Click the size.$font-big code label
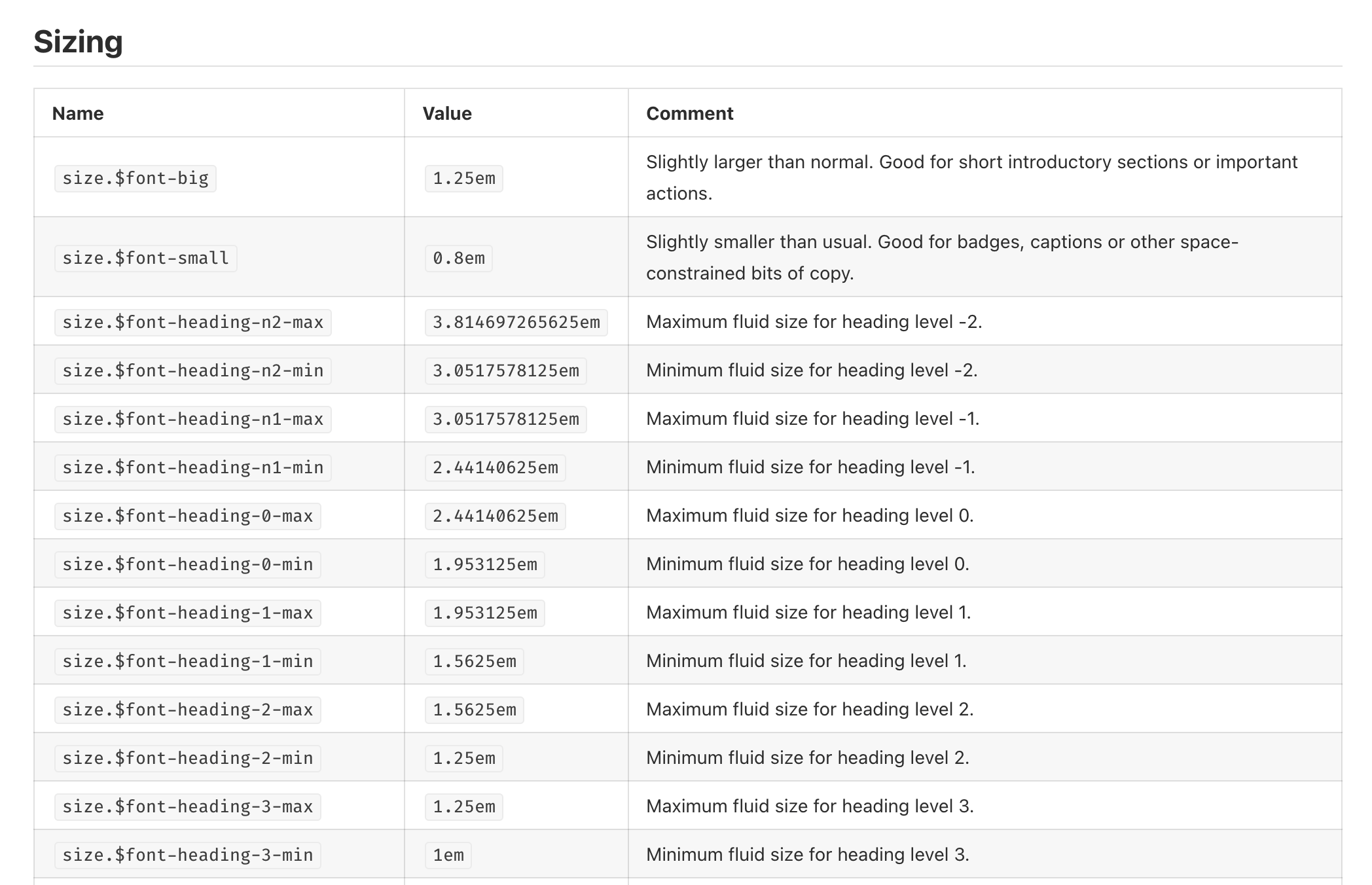 coord(135,178)
